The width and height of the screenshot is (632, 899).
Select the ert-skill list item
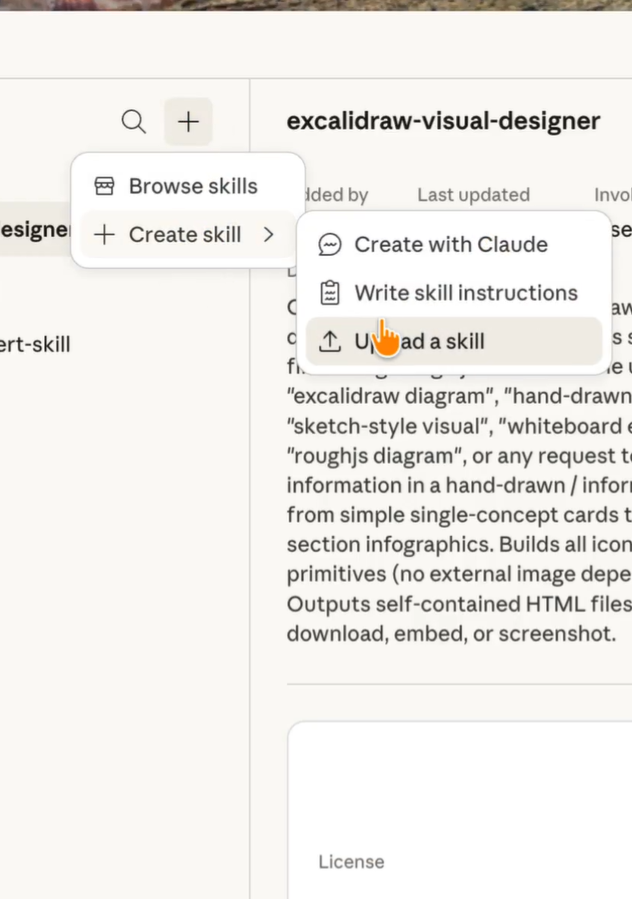tap(34, 345)
